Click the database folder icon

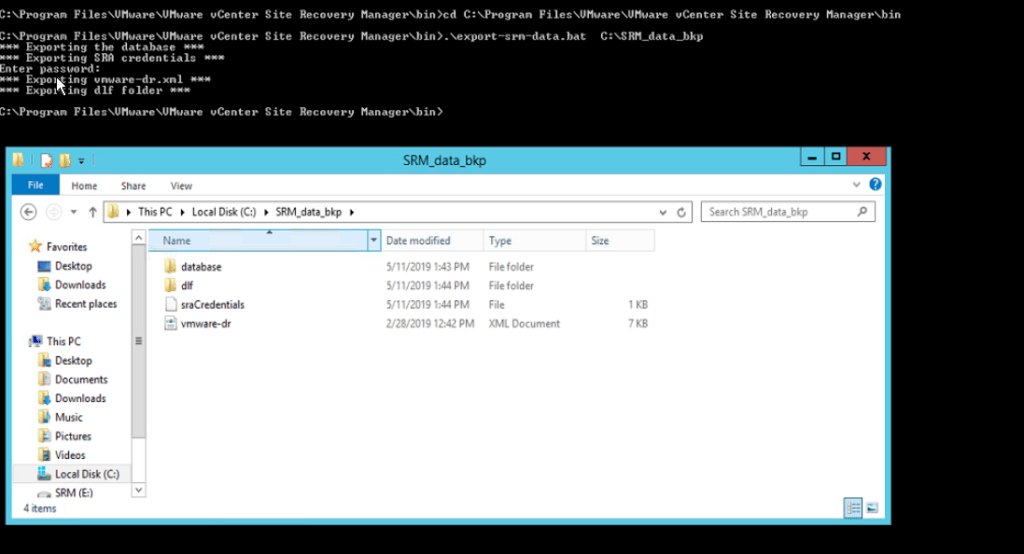170,266
